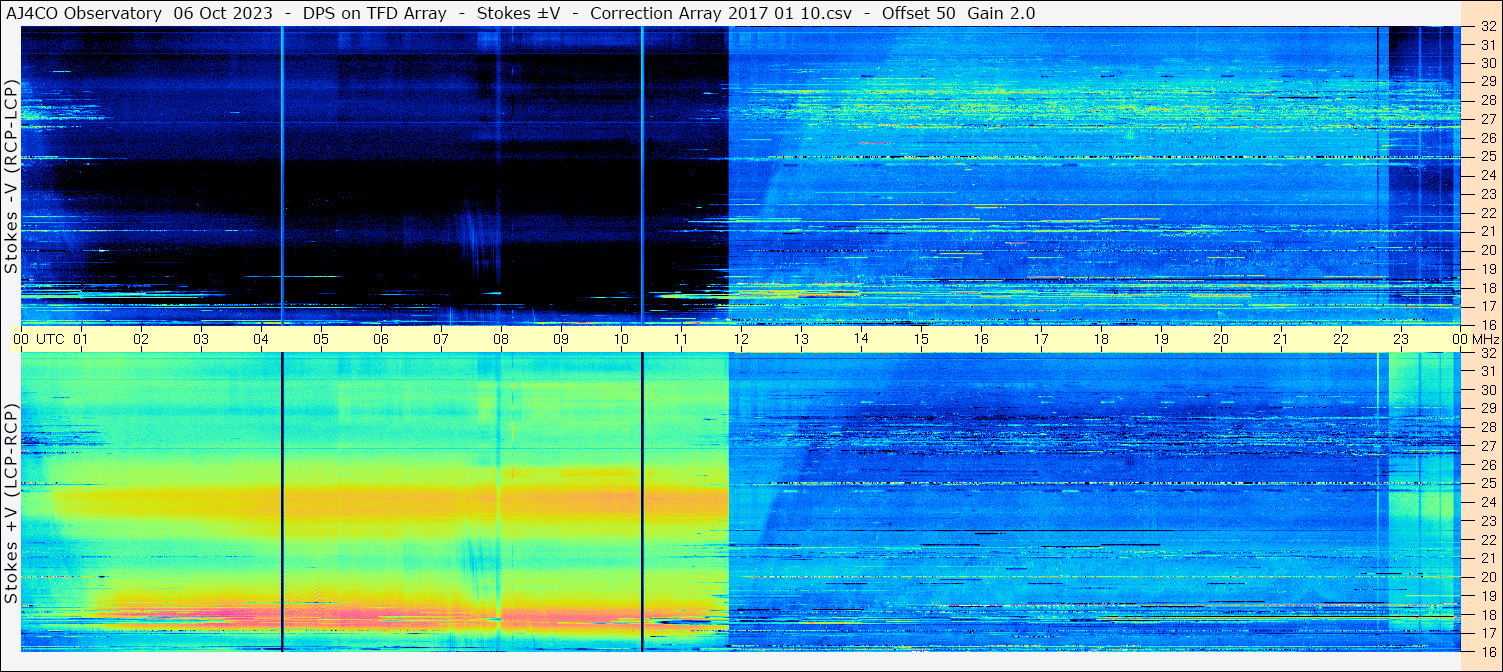
Task: Click hour label '16' on time axis
Action: (981, 339)
